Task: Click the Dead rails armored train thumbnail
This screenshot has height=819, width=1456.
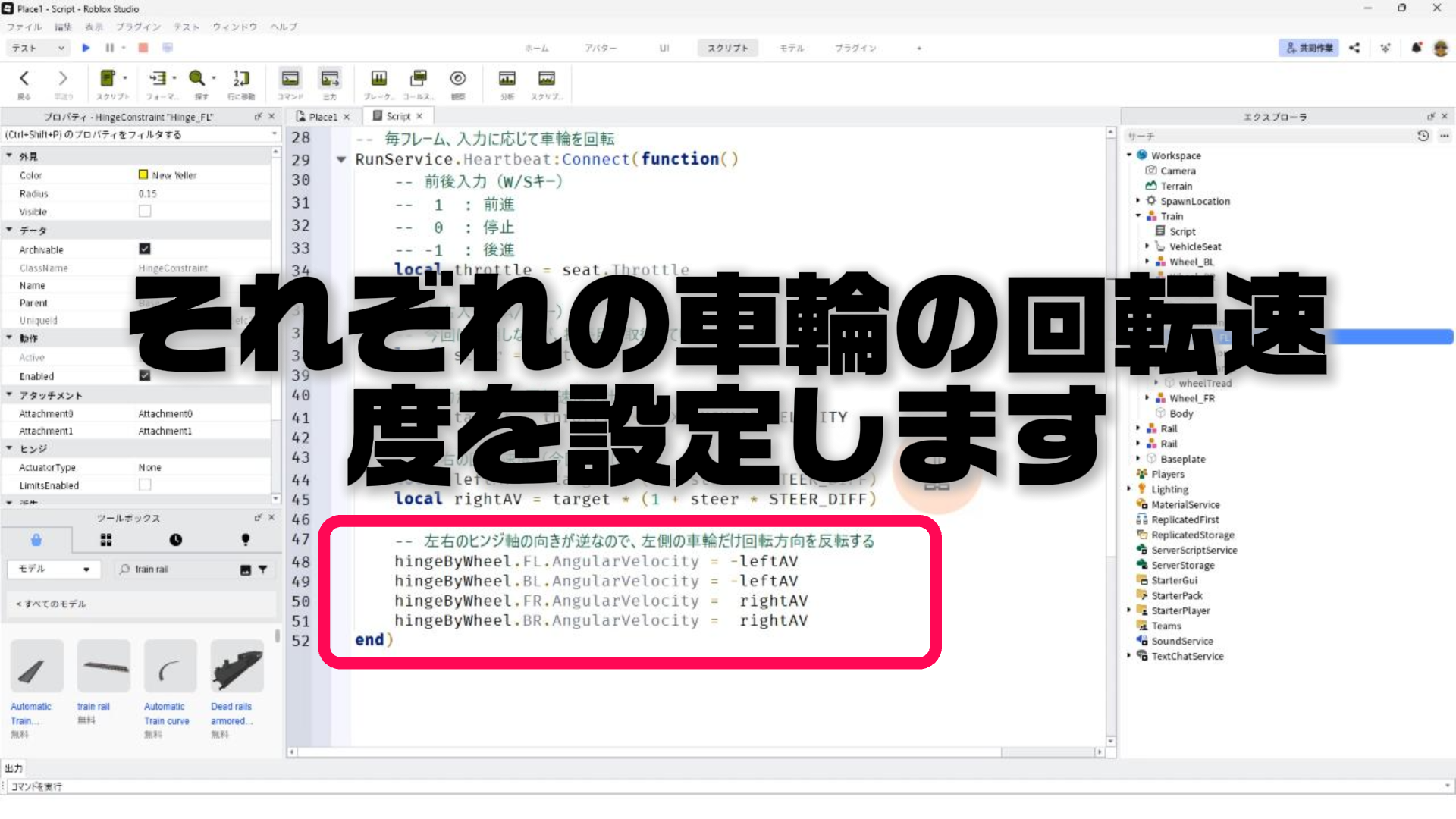Action: 237,667
